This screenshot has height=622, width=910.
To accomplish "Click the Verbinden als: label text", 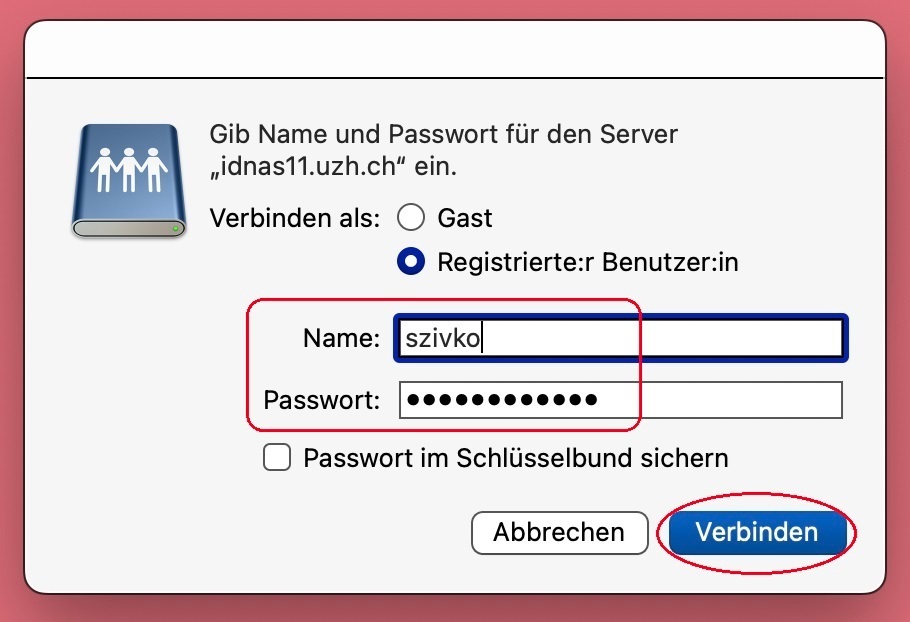I will click(x=293, y=218).
